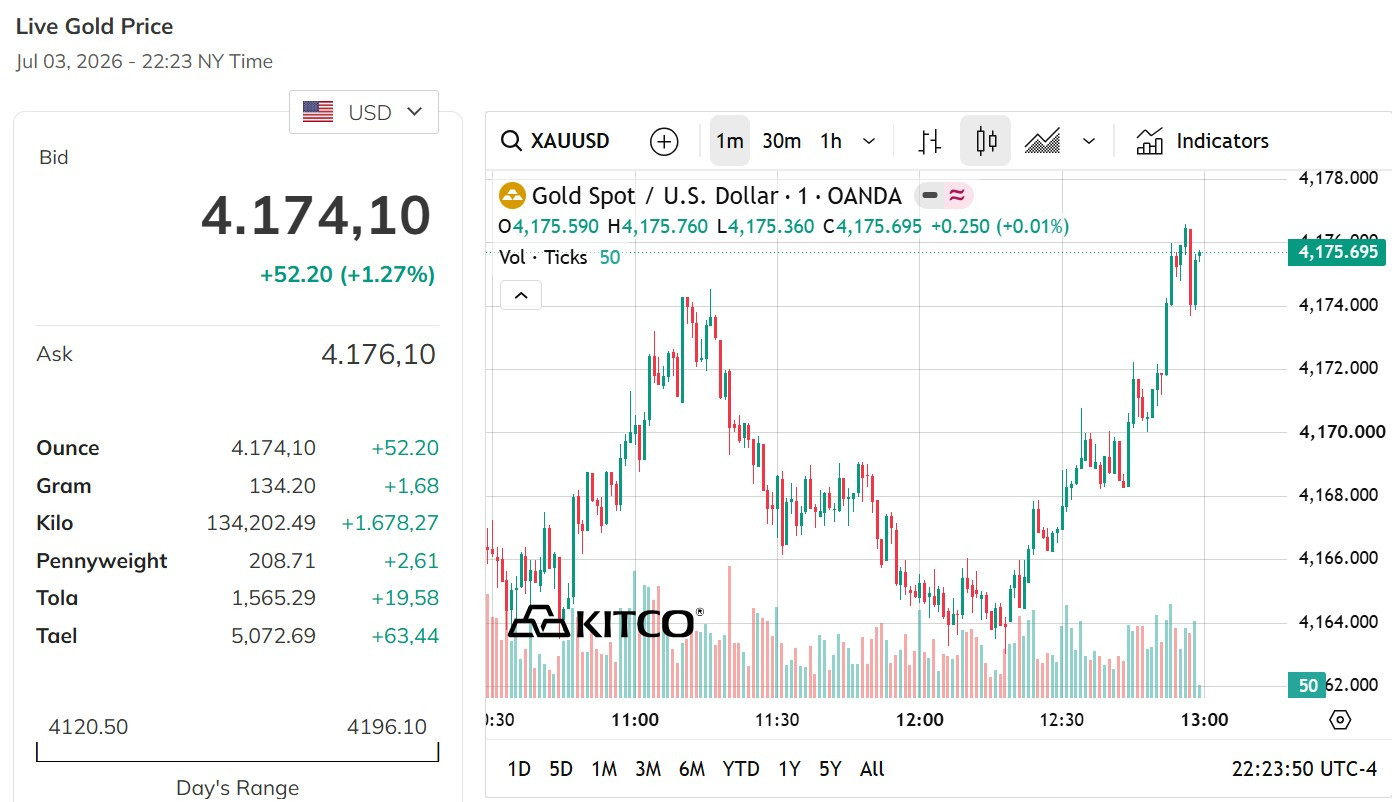Open the USD currency dropdown
Screen dimensions: 1396x802
(x=364, y=112)
